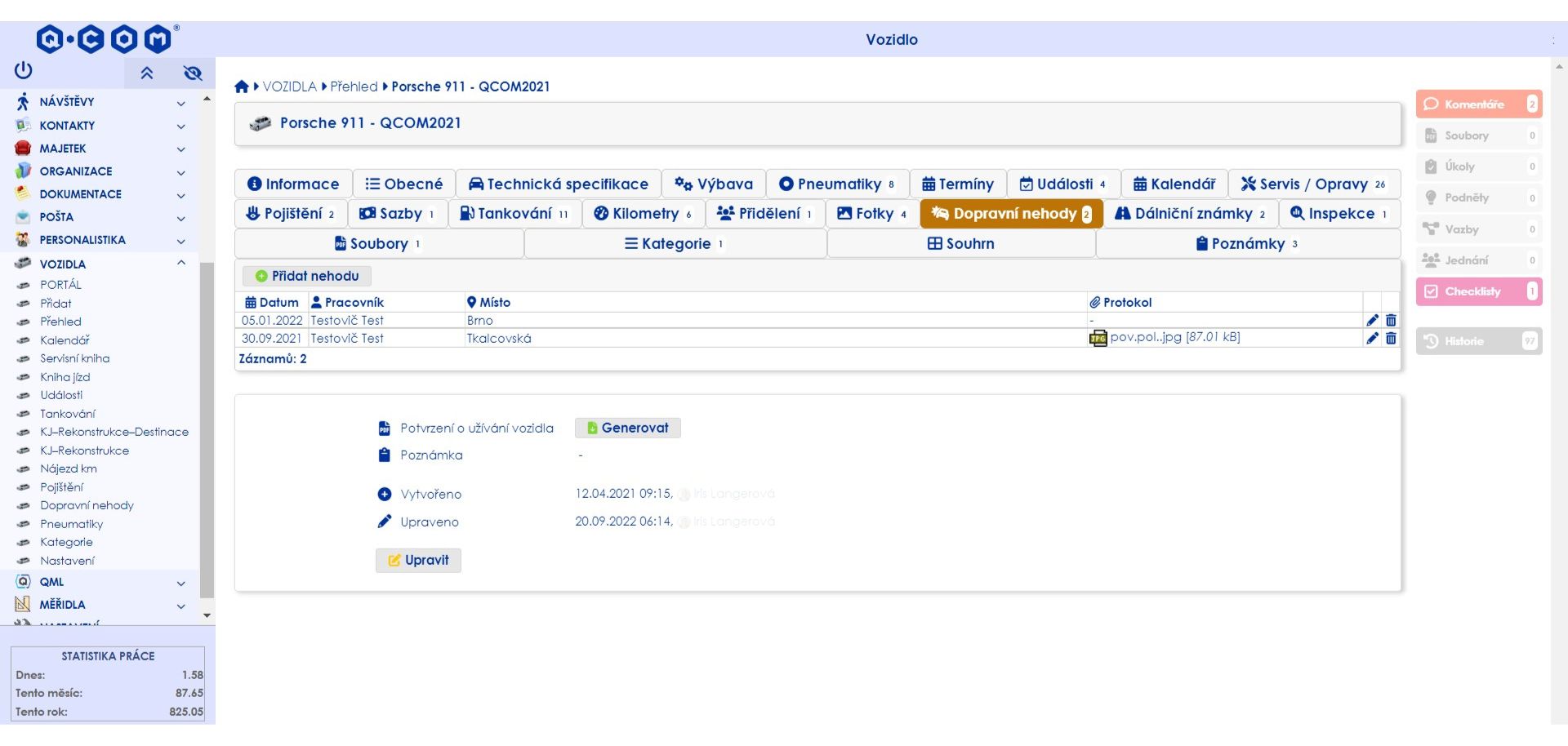The width and height of the screenshot is (1568, 746).
Task: Click the 05.01.2022 date cell
Action: click(272, 320)
